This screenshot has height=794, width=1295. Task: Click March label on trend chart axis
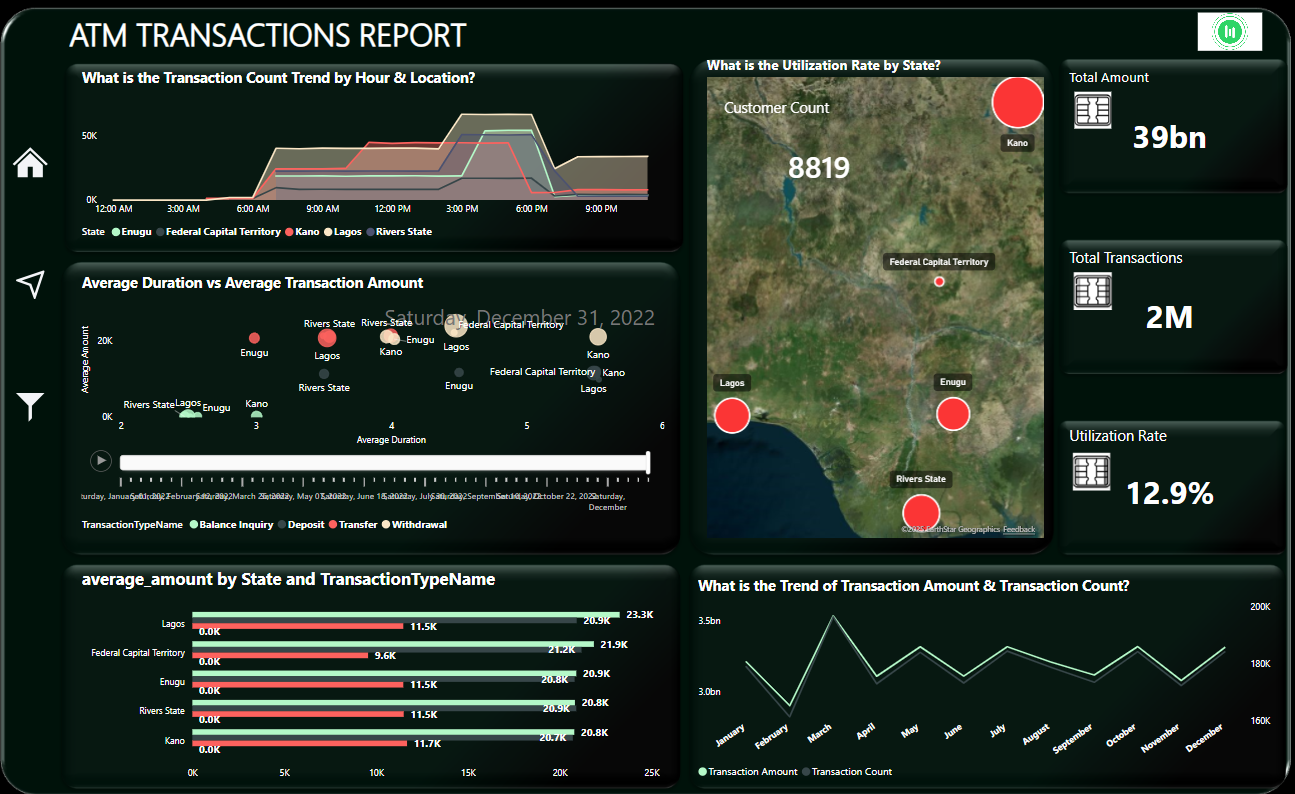pos(820,733)
